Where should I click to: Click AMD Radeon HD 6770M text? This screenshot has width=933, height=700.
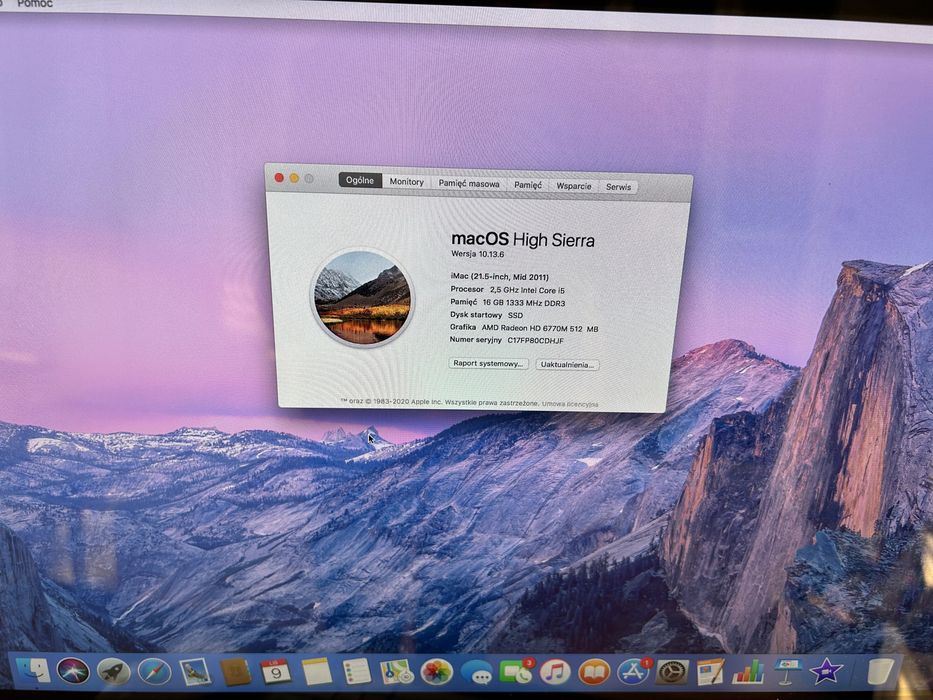coord(540,328)
